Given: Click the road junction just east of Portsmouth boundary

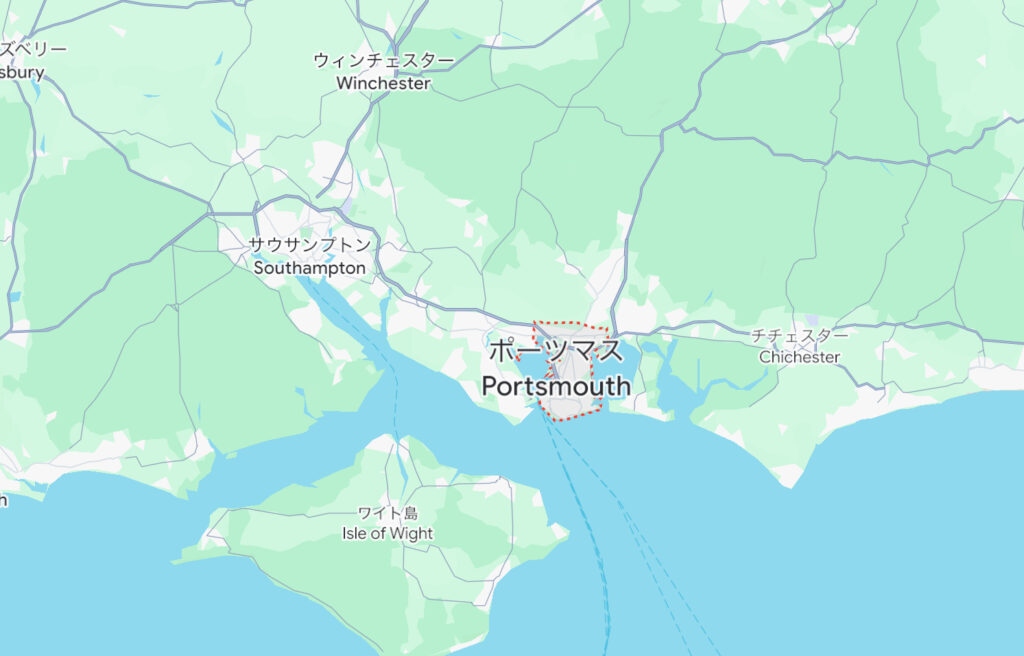Looking at the screenshot, I should [617, 333].
